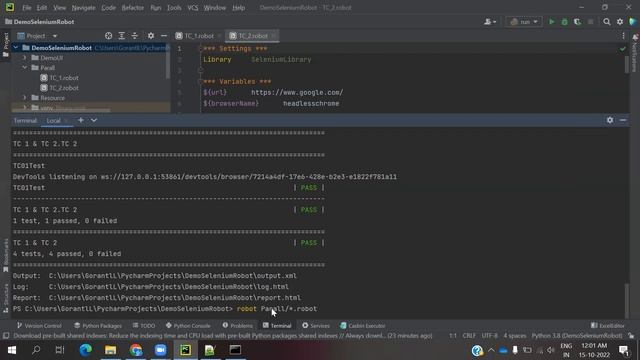Open Search Everywhere magnifier icon

click(x=607, y=22)
